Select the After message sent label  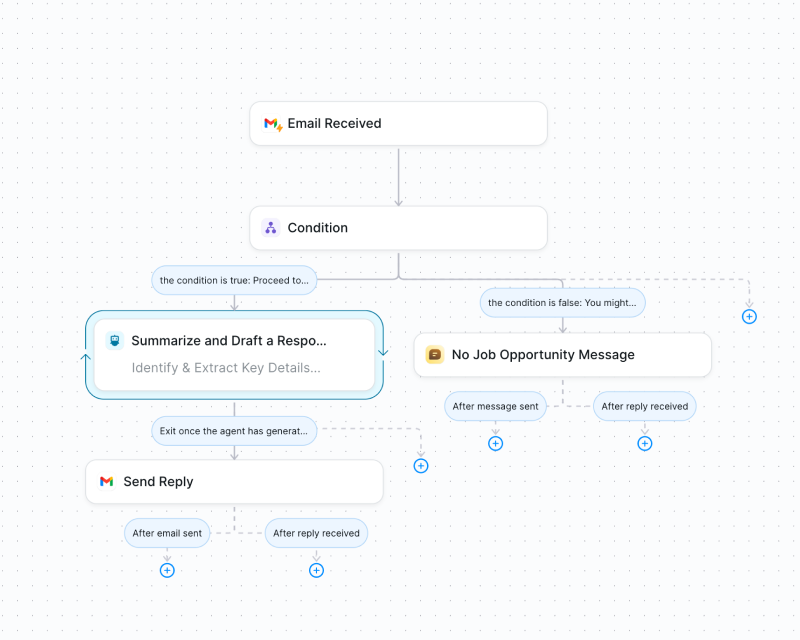[495, 407]
